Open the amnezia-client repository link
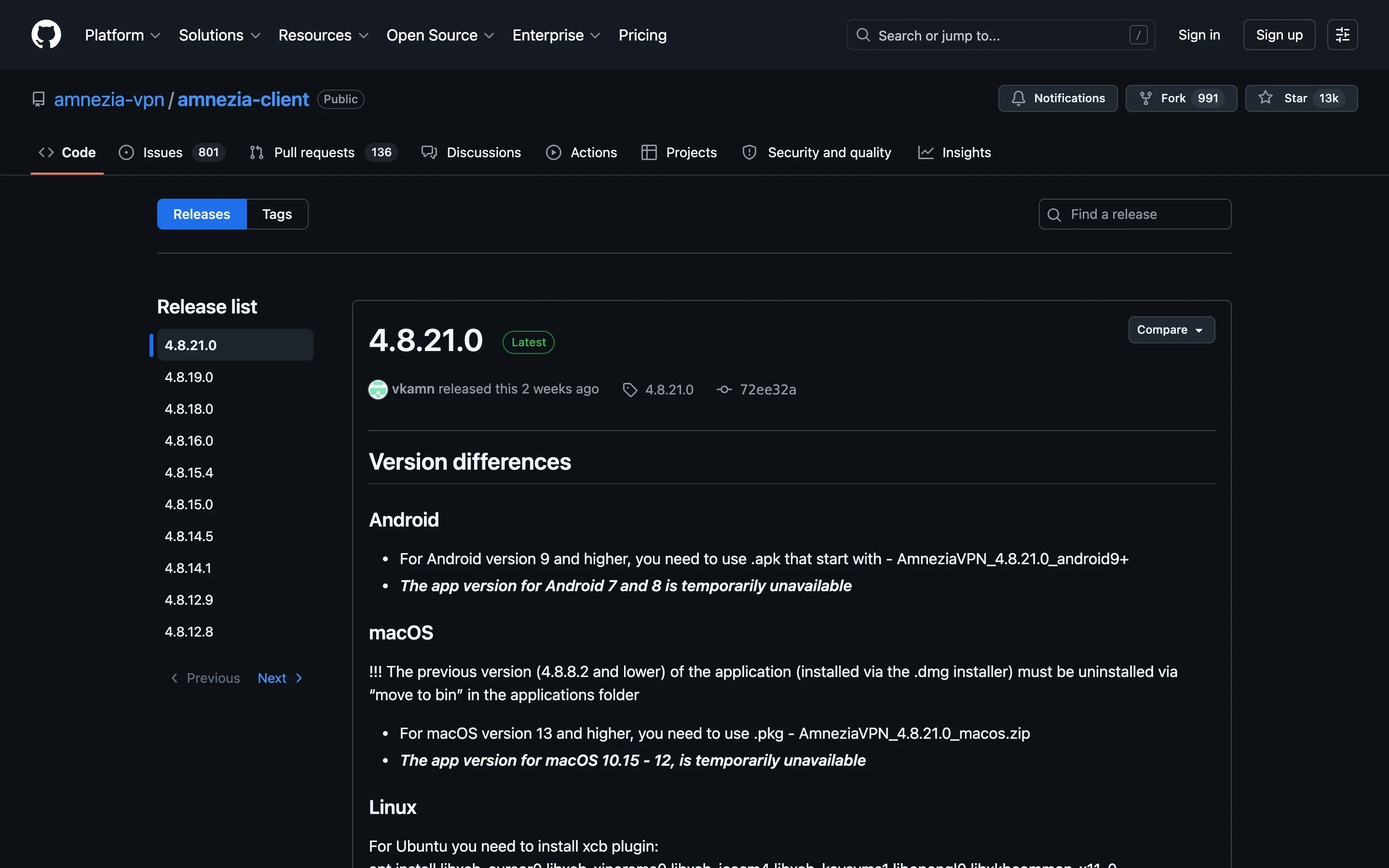Viewport: 1389px width, 868px height. click(x=243, y=99)
